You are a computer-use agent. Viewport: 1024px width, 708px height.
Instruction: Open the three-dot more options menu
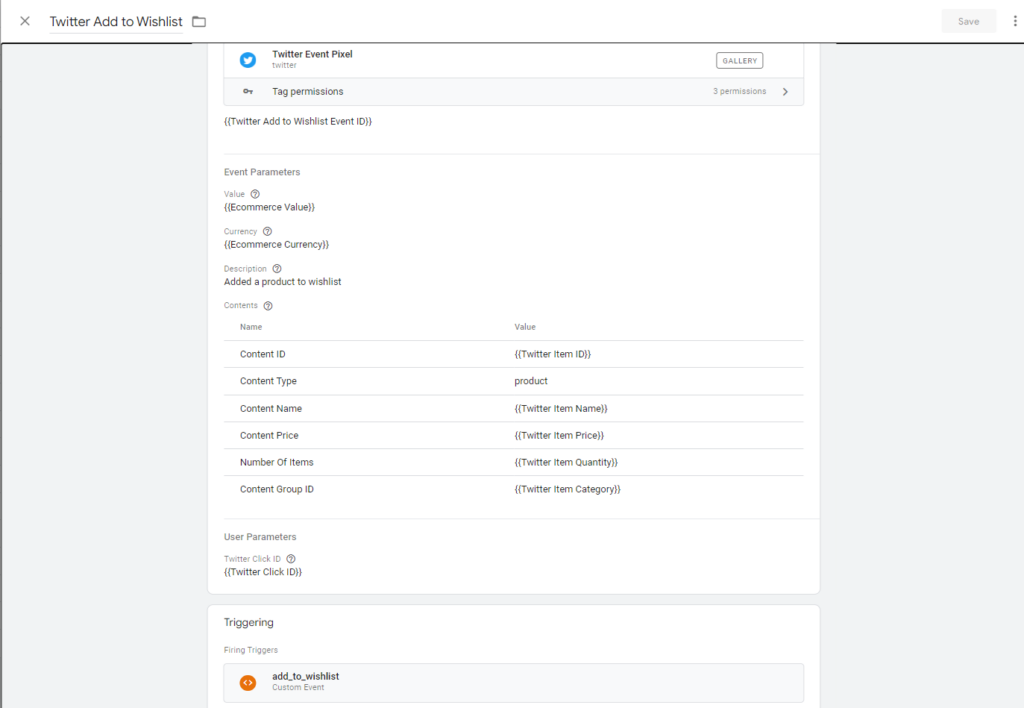pyautogui.click(x=1015, y=21)
